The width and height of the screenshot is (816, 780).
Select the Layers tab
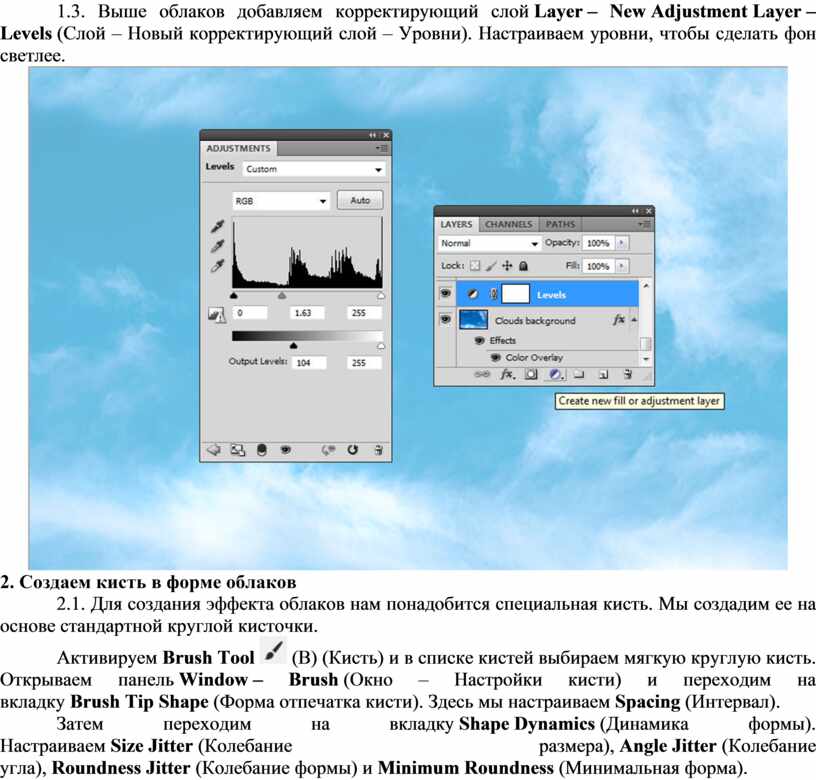(456, 224)
